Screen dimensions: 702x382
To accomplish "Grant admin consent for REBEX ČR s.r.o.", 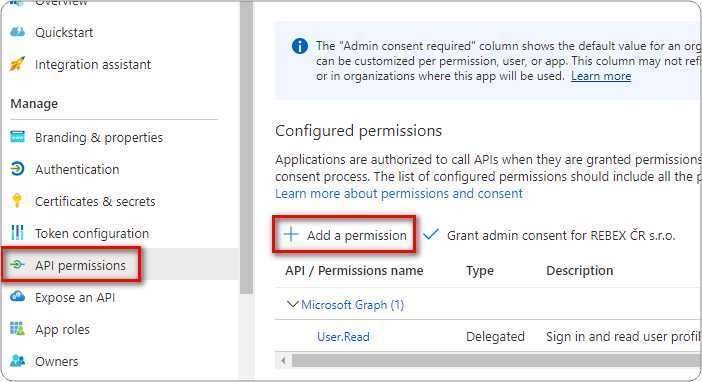I will point(549,235).
